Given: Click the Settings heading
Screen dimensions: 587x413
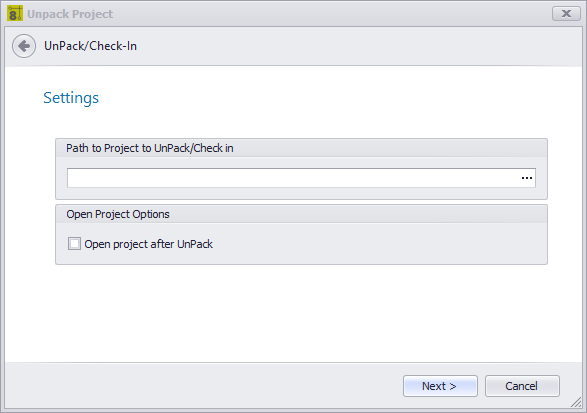Looking at the screenshot, I should (71, 98).
